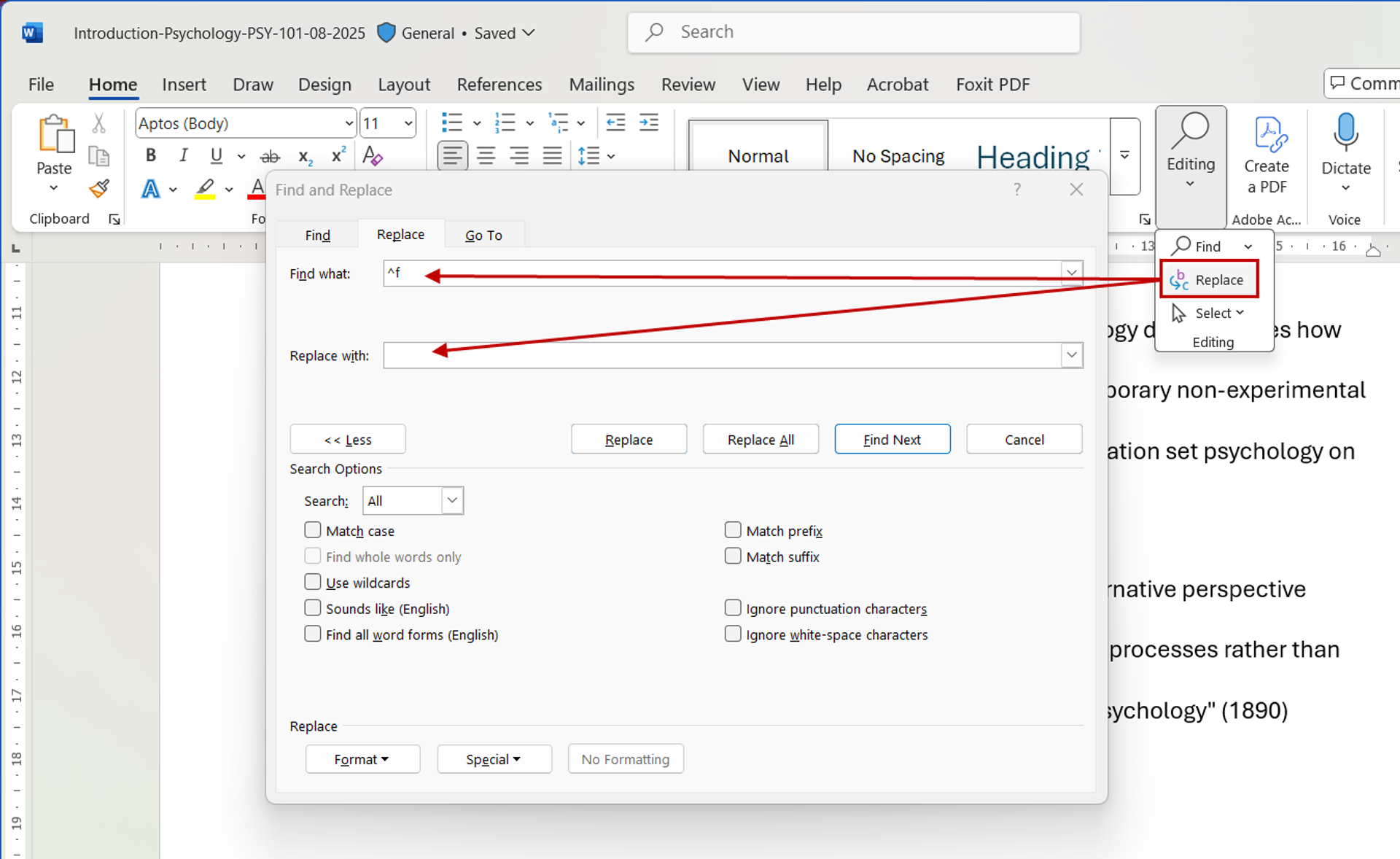
Task: Enable Find all word forms checkbox
Action: 313,634
